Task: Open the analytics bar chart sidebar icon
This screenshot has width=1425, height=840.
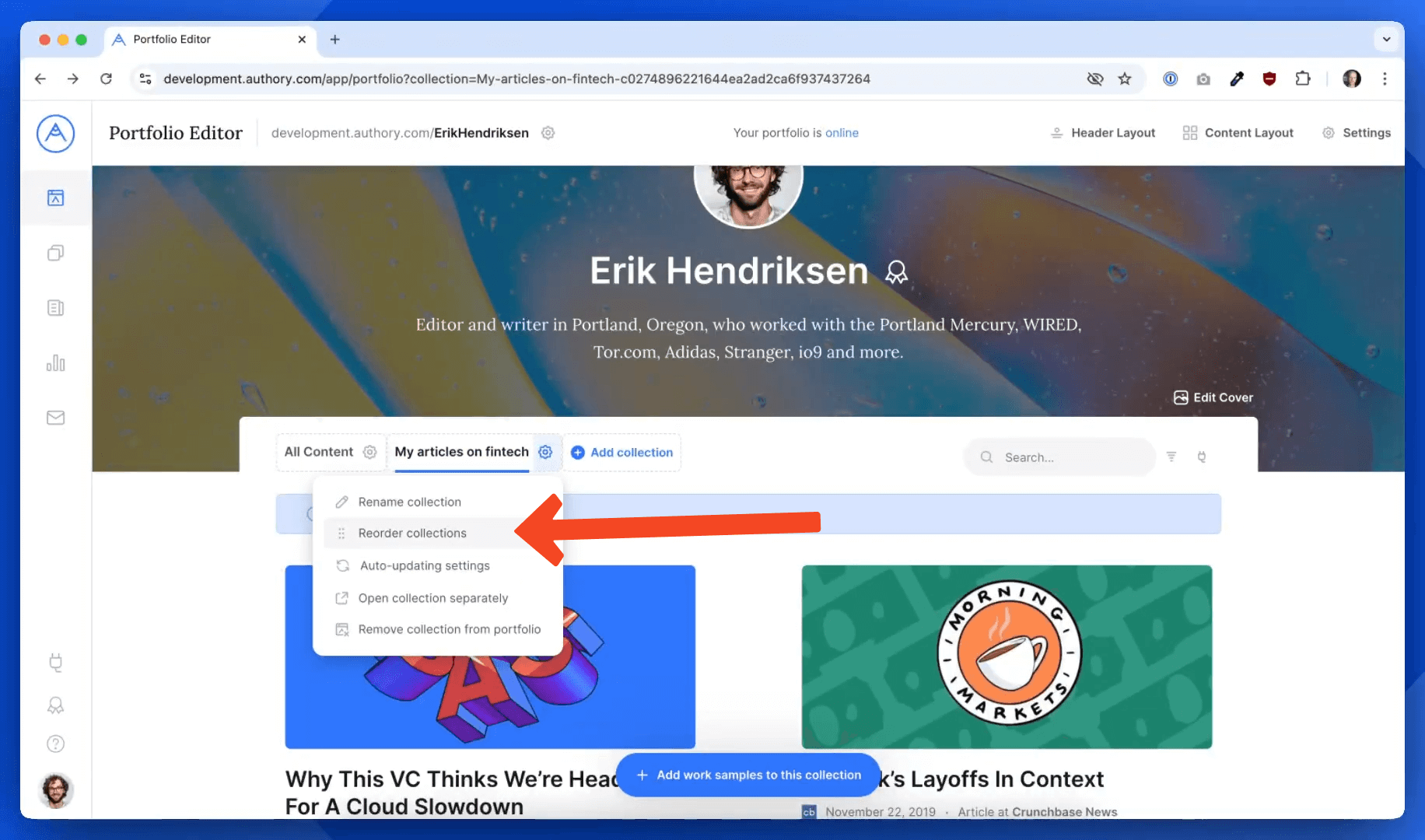Action: [55, 362]
